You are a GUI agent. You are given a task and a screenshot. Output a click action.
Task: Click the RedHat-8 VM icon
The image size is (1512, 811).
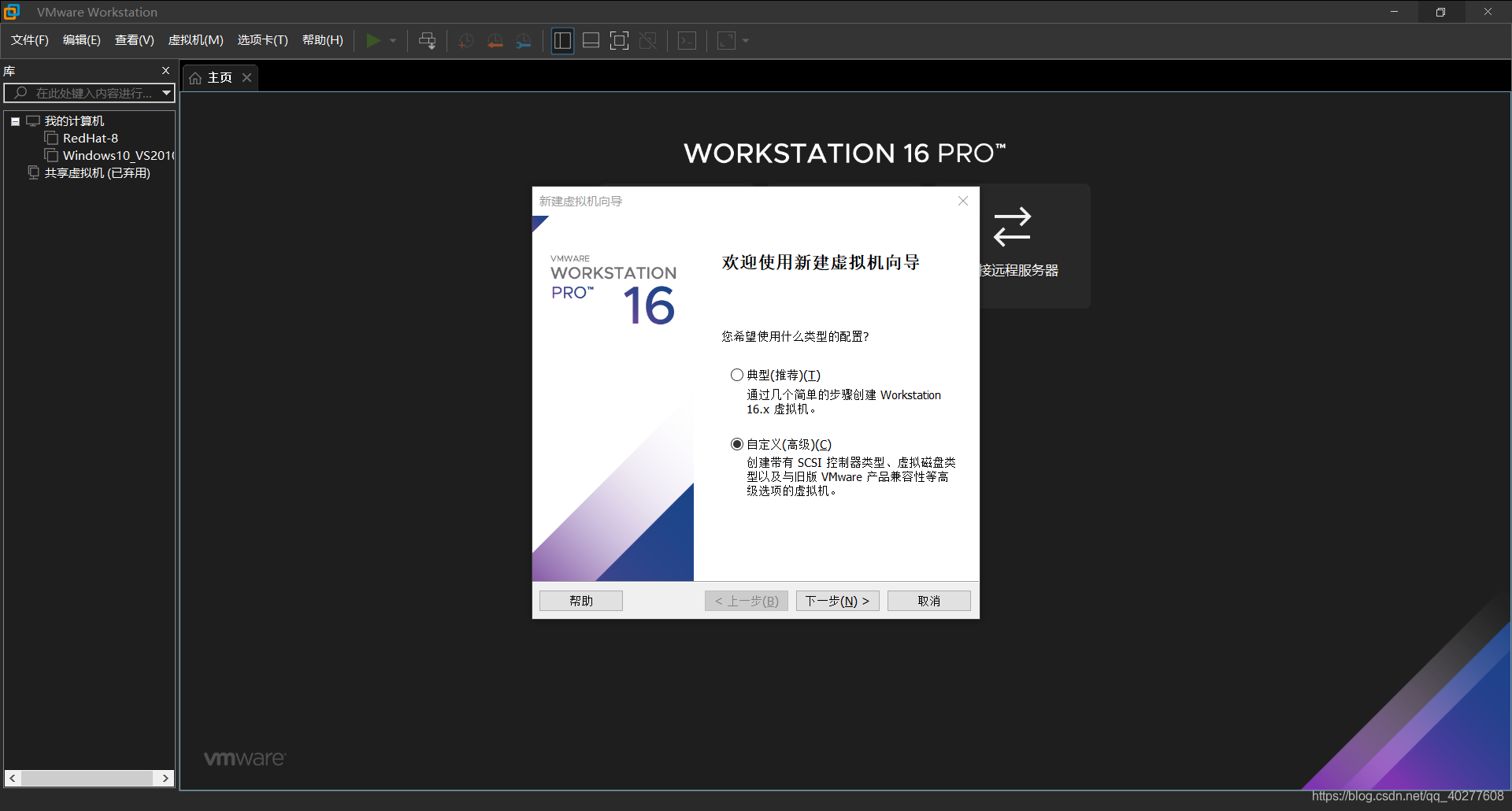(52, 139)
